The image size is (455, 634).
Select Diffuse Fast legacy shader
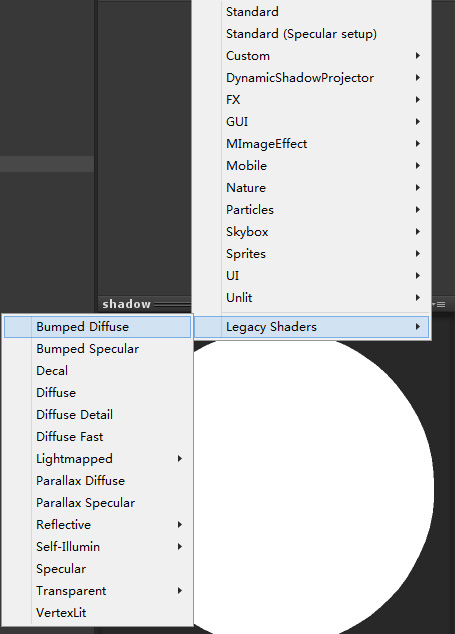(97, 437)
